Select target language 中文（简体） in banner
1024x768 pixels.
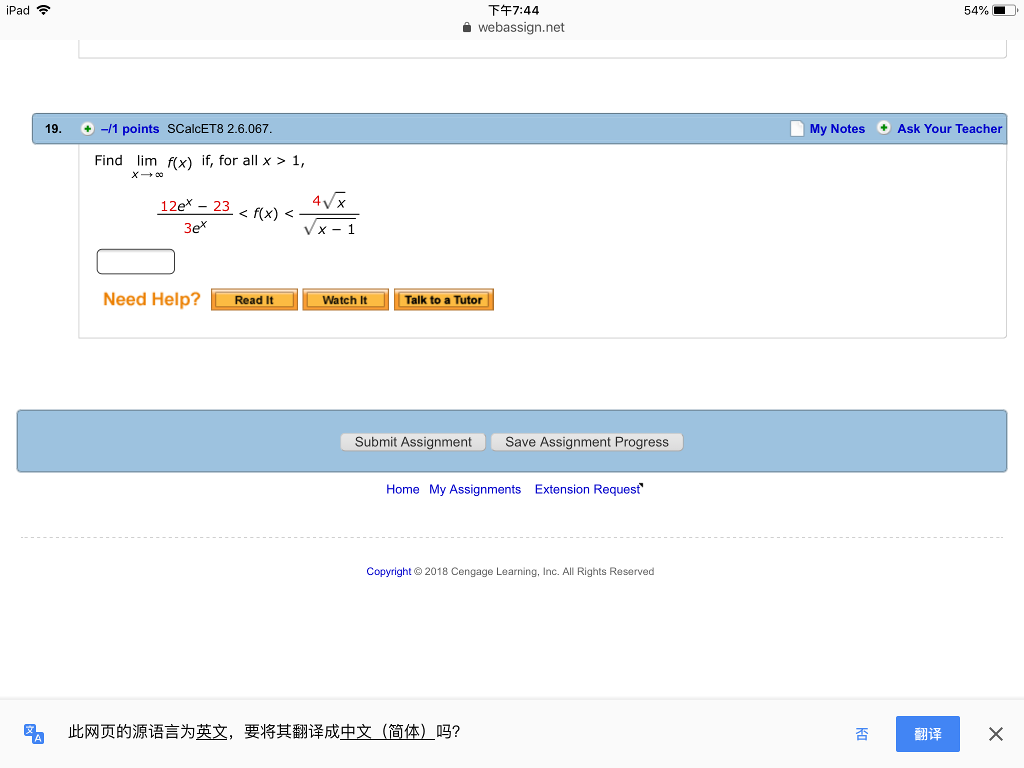[387, 732]
